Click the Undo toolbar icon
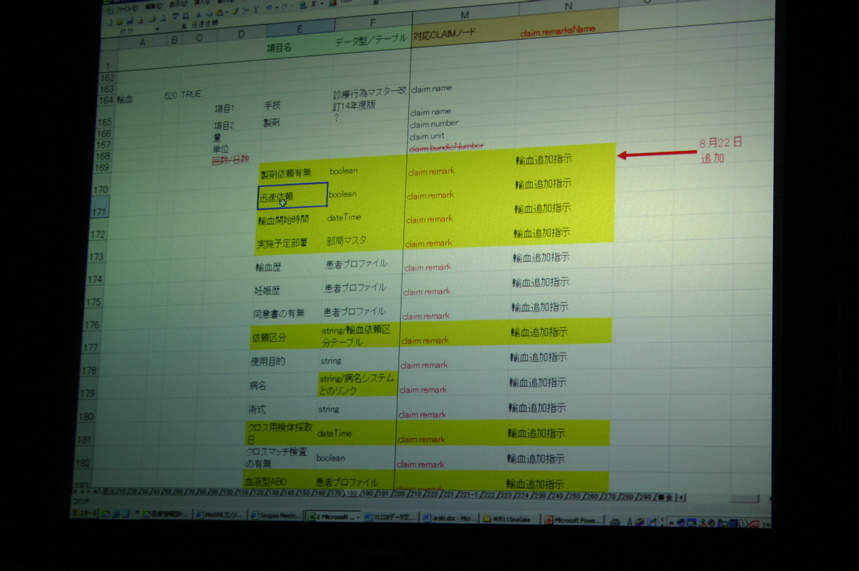Image resolution: width=859 pixels, height=571 pixels. coord(270,8)
